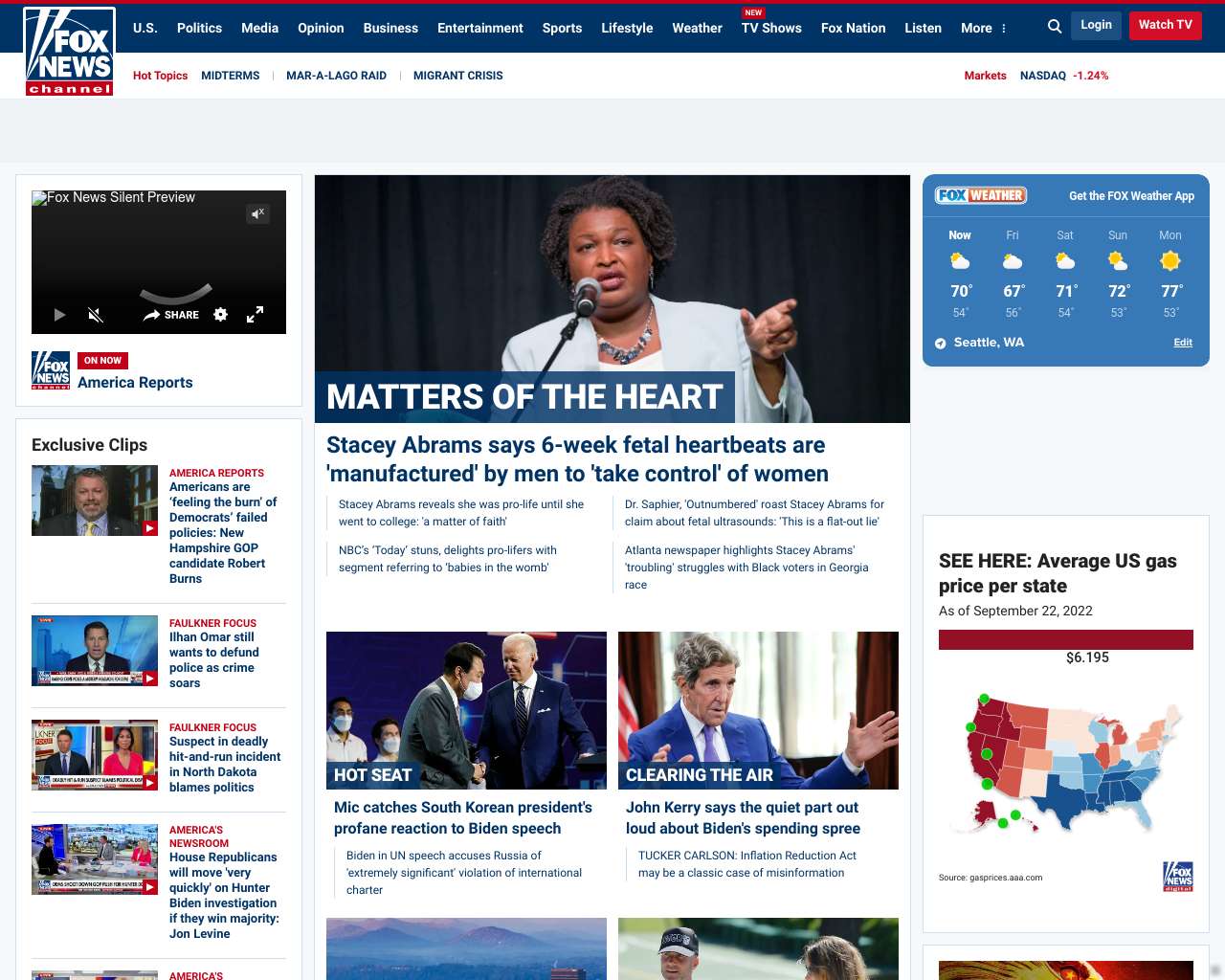Screen dimensions: 1225x980
Task: Click the Markets link
Action: click(x=985, y=76)
